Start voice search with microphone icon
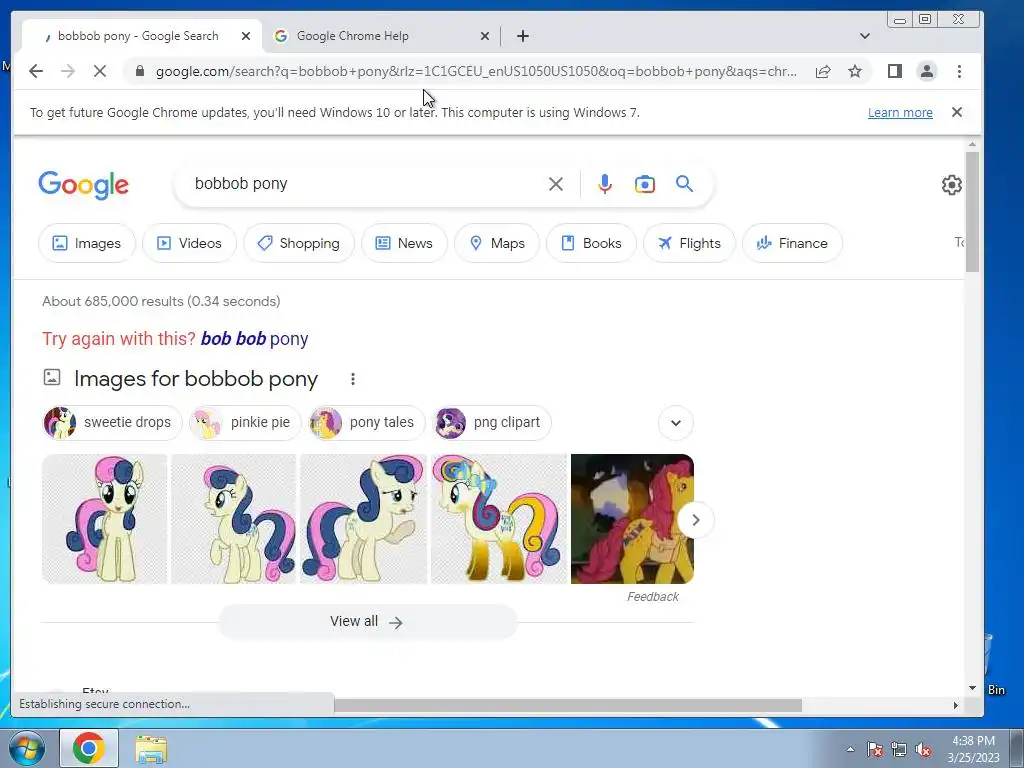Viewport: 1024px width, 768px height. point(605,184)
